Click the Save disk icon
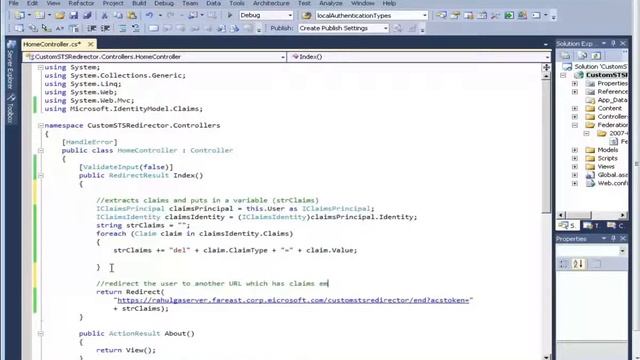The height and width of the screenshot is (360, 640). (73, 16)
